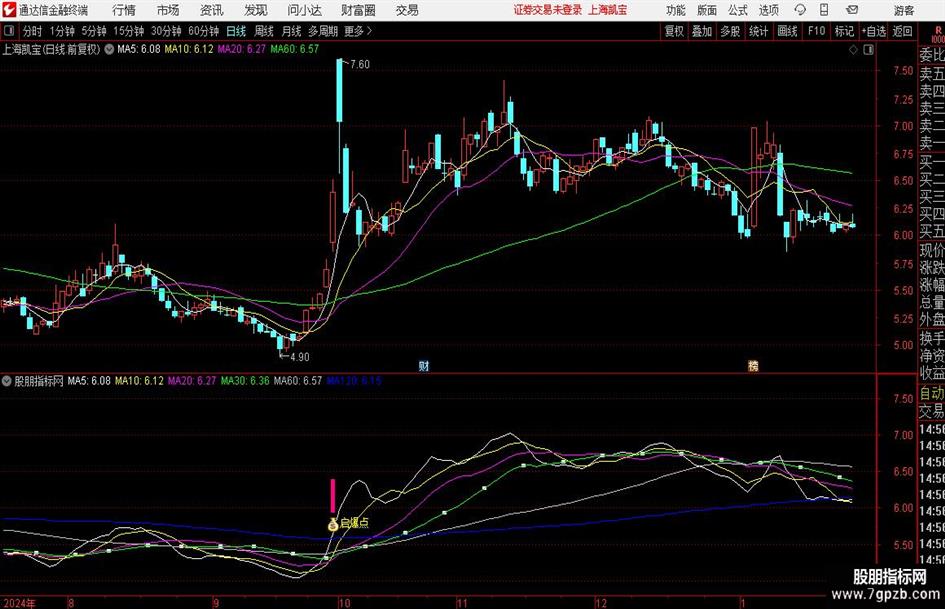This screenshot has width=945, height=609.
Task: Toggle the right sidebar panel icon
Action: pyautogui.click(x=868, y=50)
